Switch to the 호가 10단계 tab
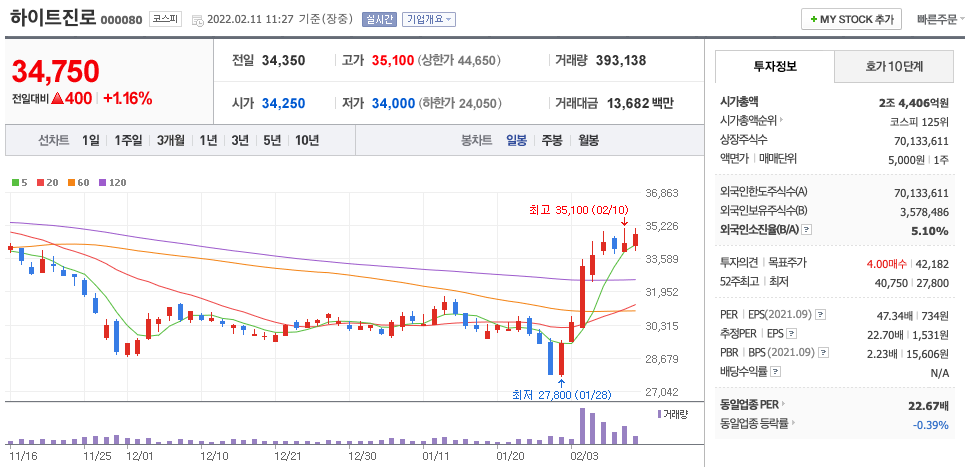The image size is (969, 467). [x=894, y=67]
